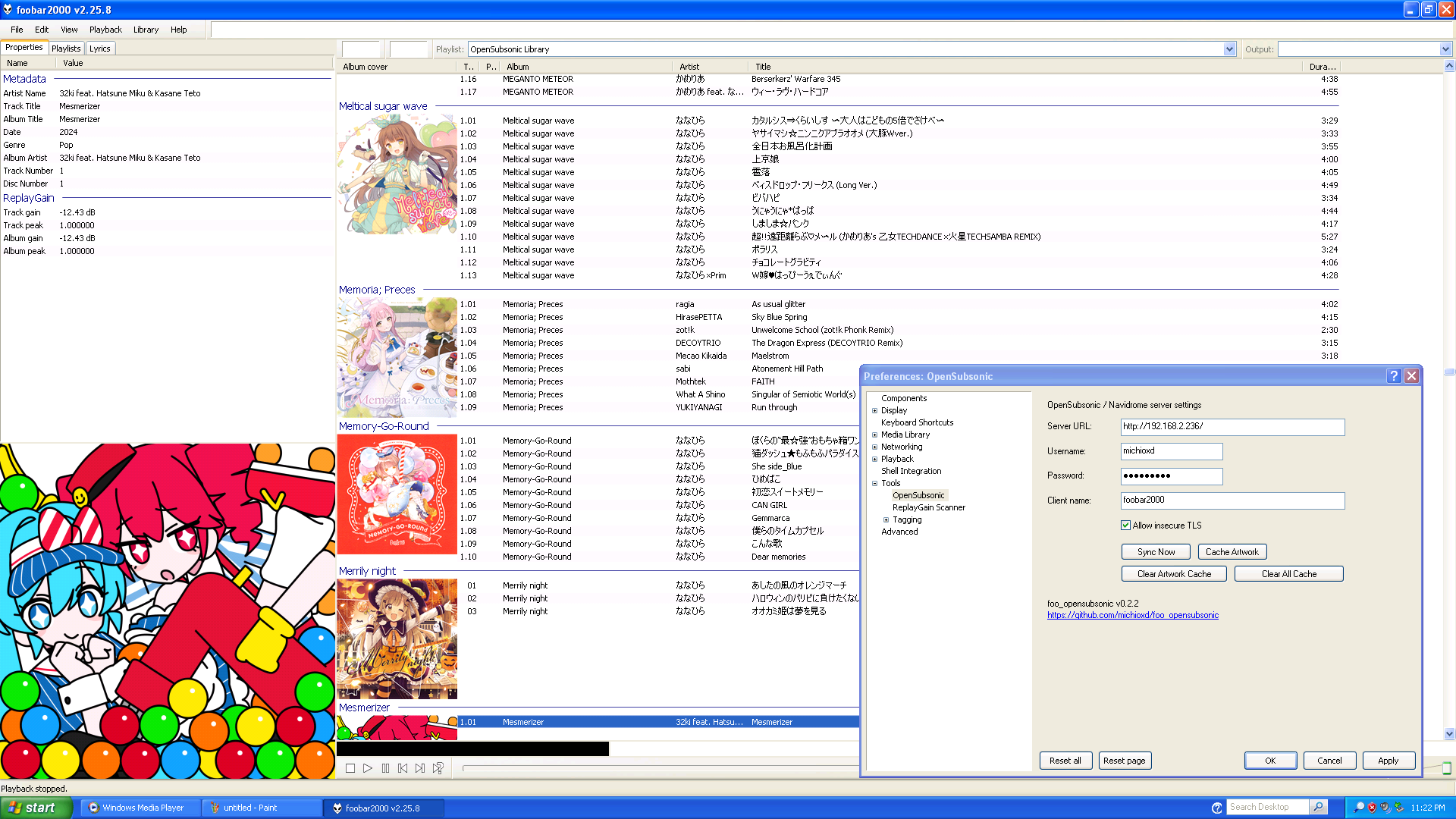This screenshot has height=819, width=1456.
Task: Click Apply in the Preferences dialog
Action: 1389,761
